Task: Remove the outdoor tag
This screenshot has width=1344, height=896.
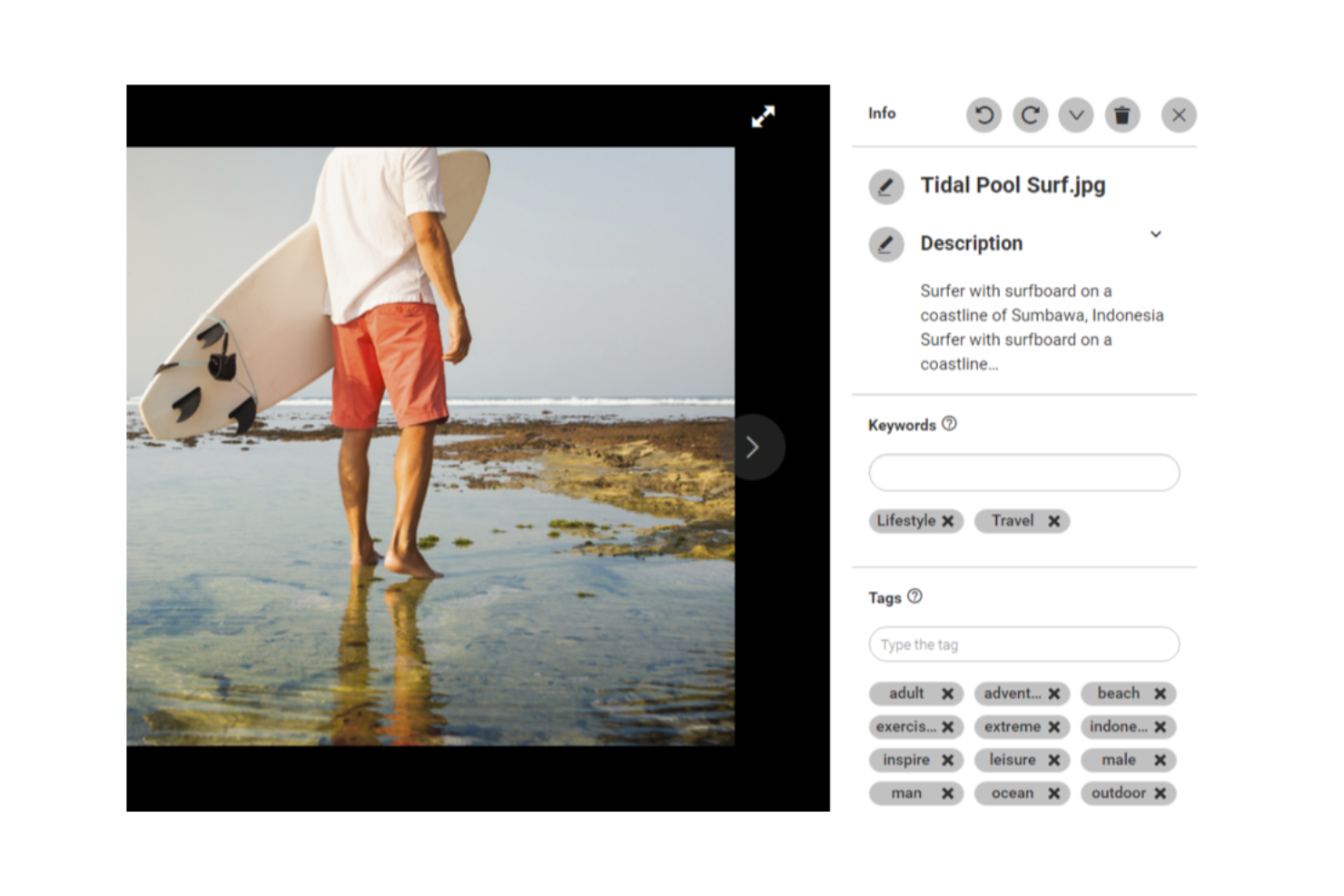Action: click(1161, 793)
